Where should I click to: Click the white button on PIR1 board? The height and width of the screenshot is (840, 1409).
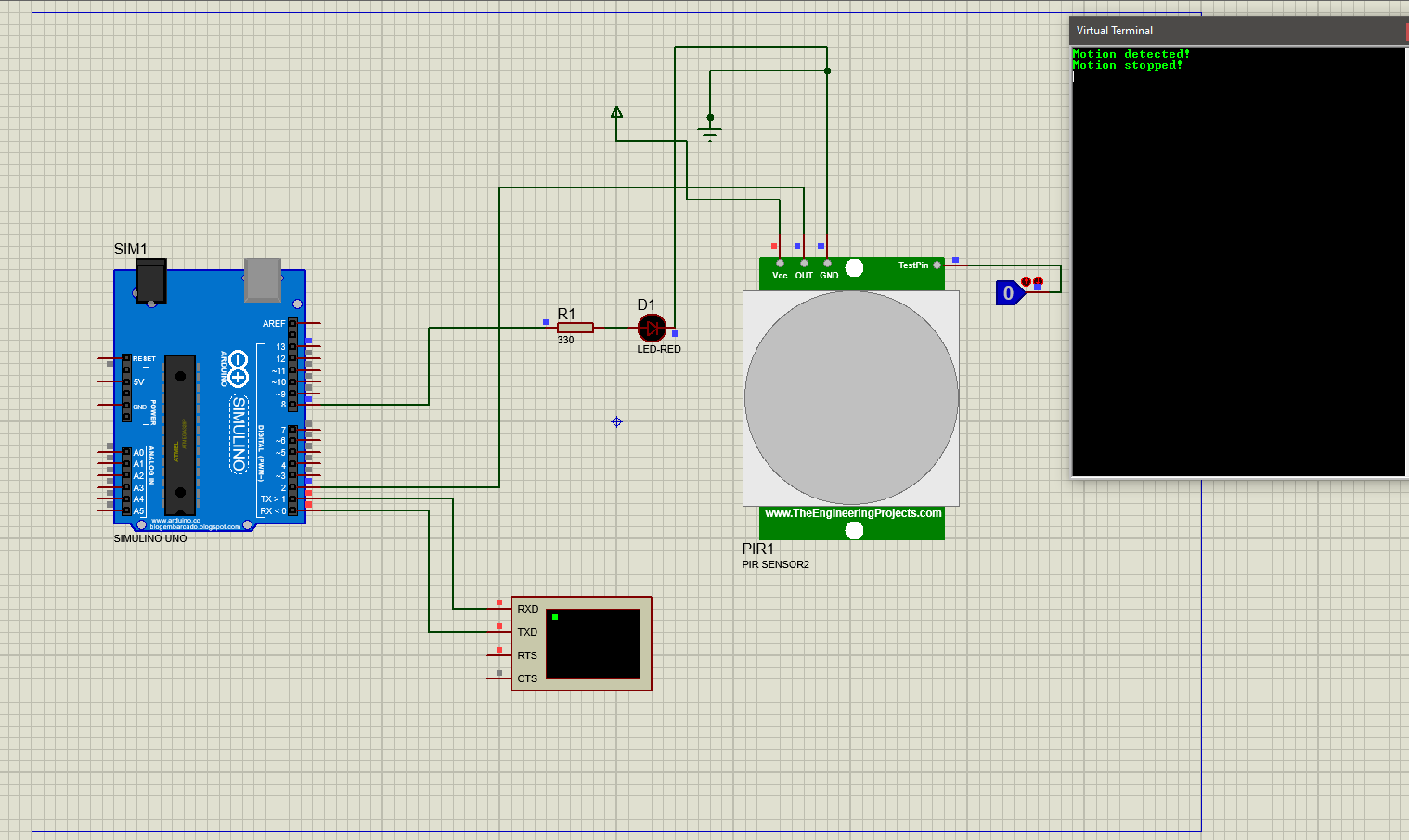pos(852,268)
